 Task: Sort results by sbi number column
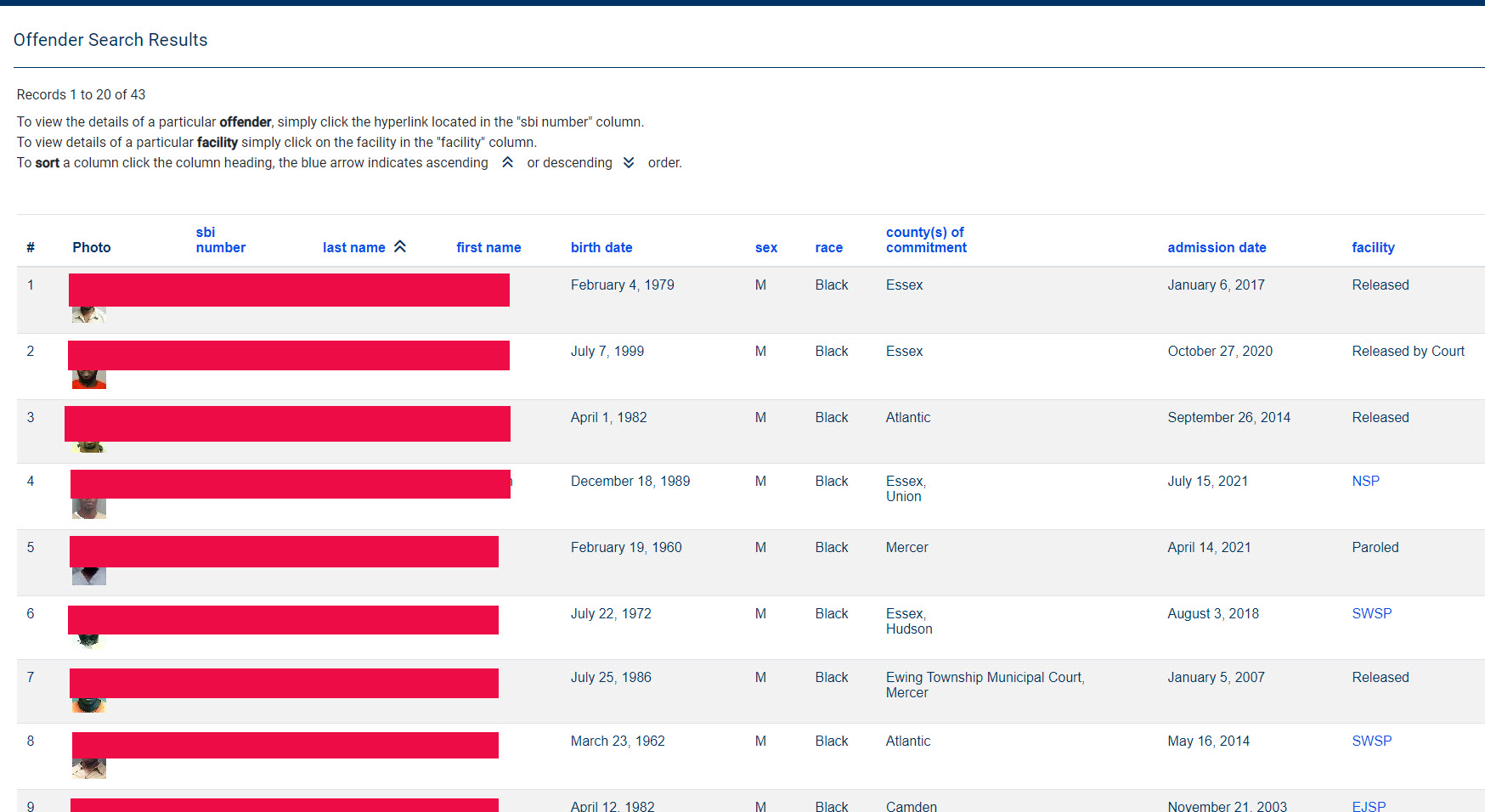point(220,240)
